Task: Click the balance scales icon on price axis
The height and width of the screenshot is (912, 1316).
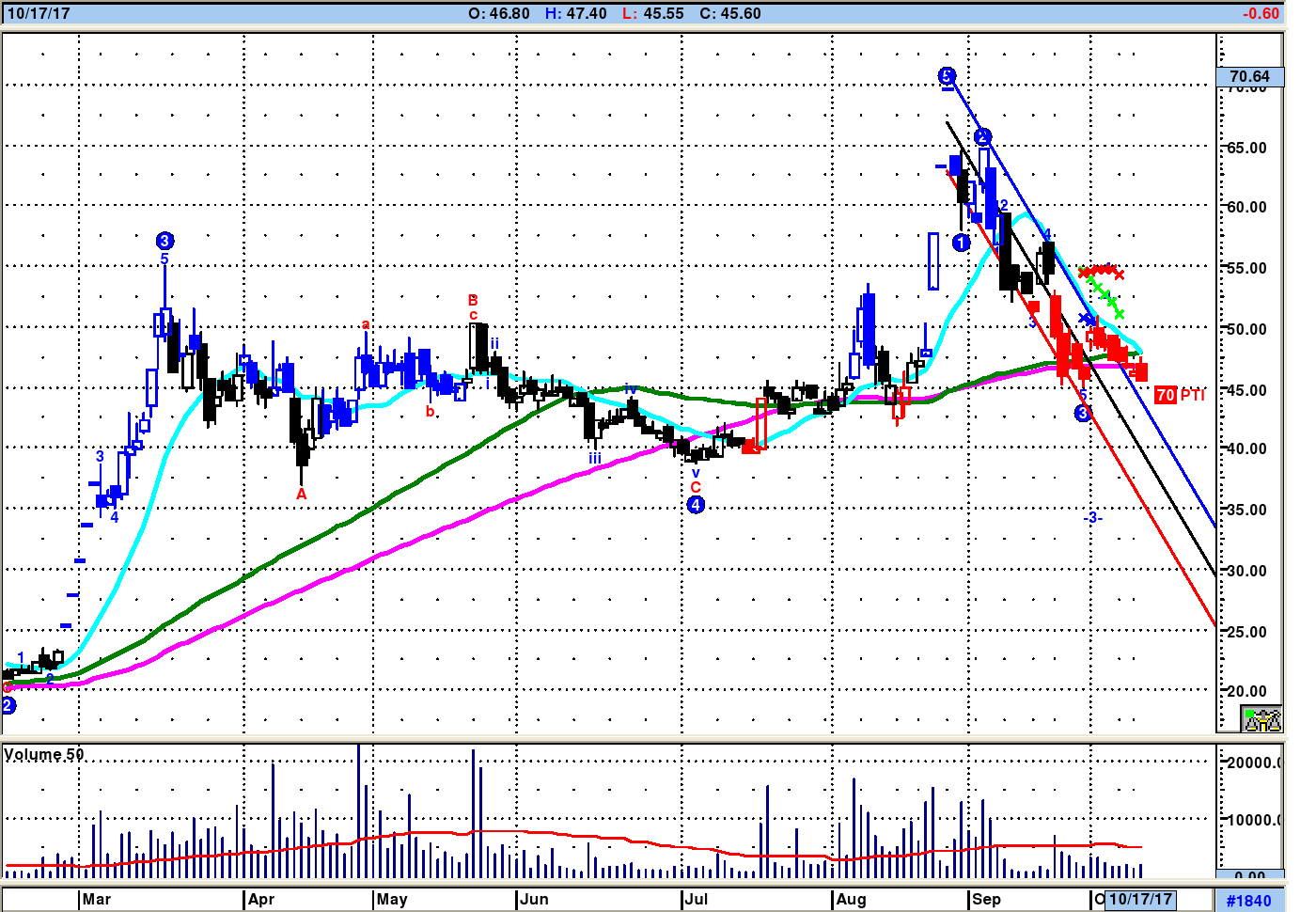Action: (1262, 720)
